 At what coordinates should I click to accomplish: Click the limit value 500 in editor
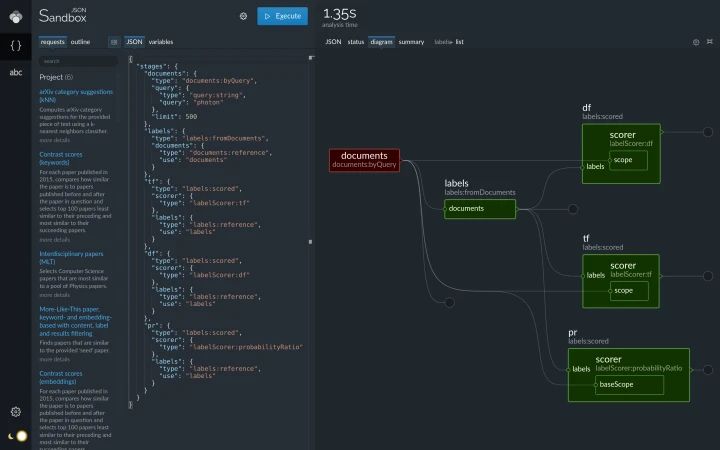(191, 117)
